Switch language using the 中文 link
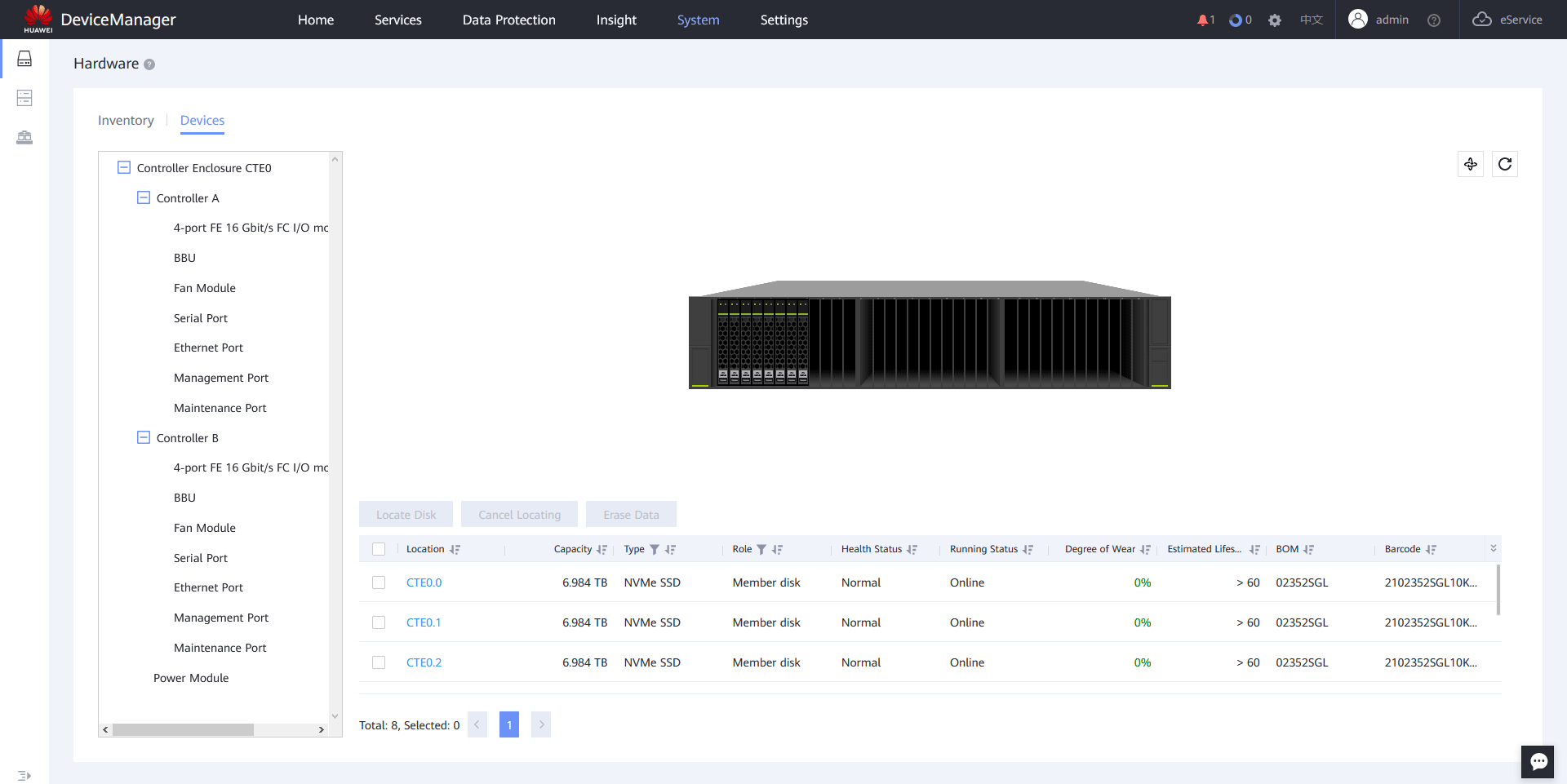 [1311, 20]
